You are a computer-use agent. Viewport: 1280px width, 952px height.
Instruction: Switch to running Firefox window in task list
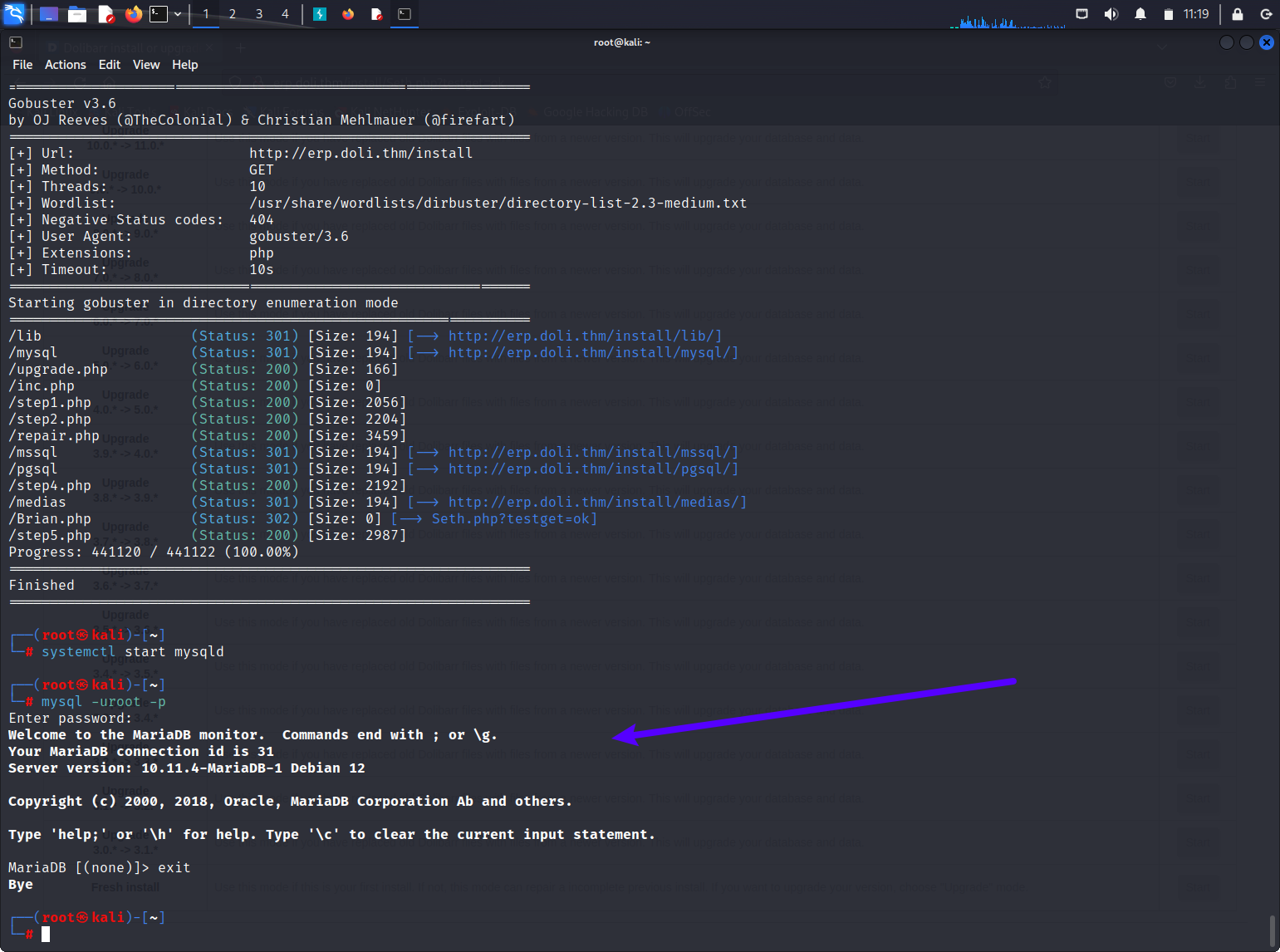click(x=348, y=14)
